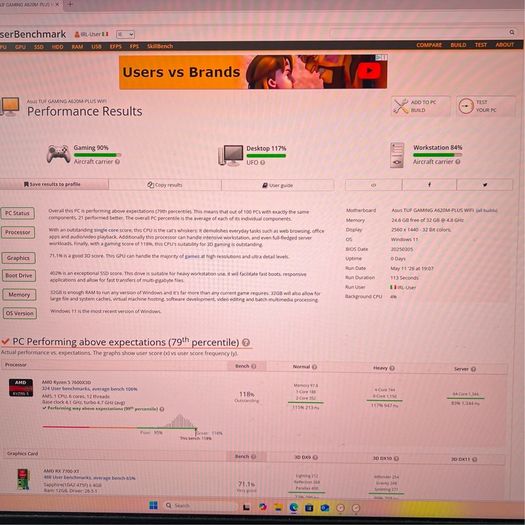Click the Users vs Brands video banner
Viewport: 525px width, 525px height.
click(x=253, y=72)
